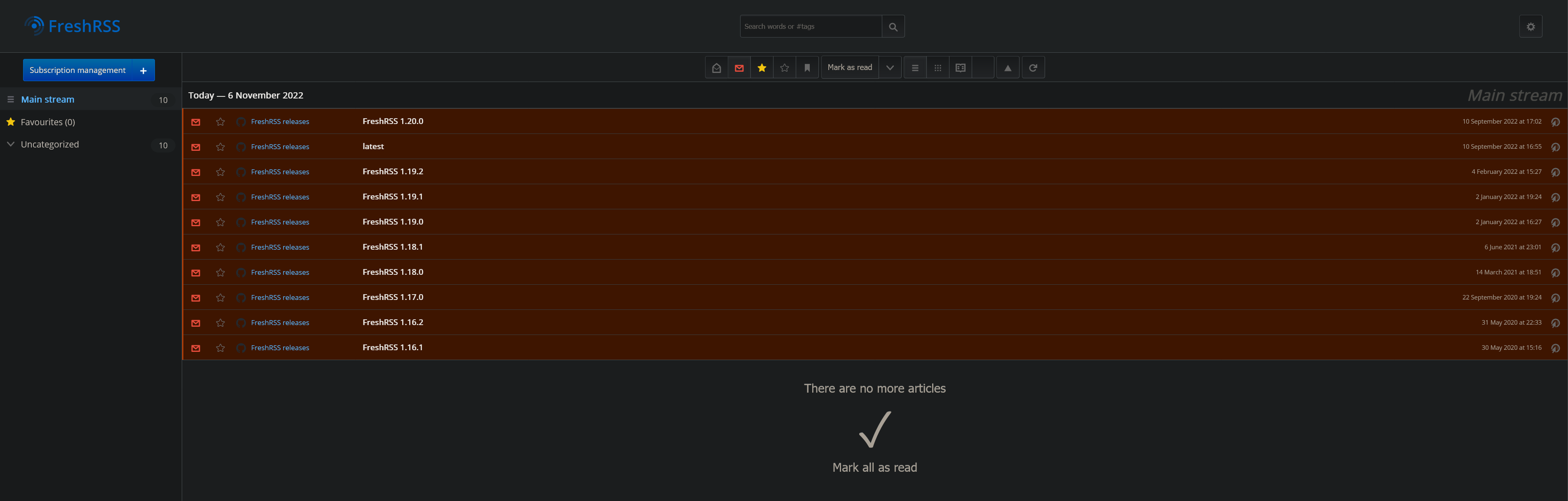Viewport: 1568px width, 501px height.
Task: Switch to global grid view
Action: (x=938, y=68)
